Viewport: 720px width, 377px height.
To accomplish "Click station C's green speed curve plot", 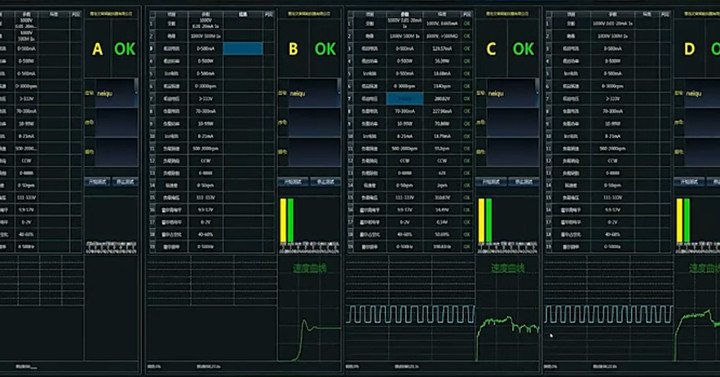I will (508, 338).
